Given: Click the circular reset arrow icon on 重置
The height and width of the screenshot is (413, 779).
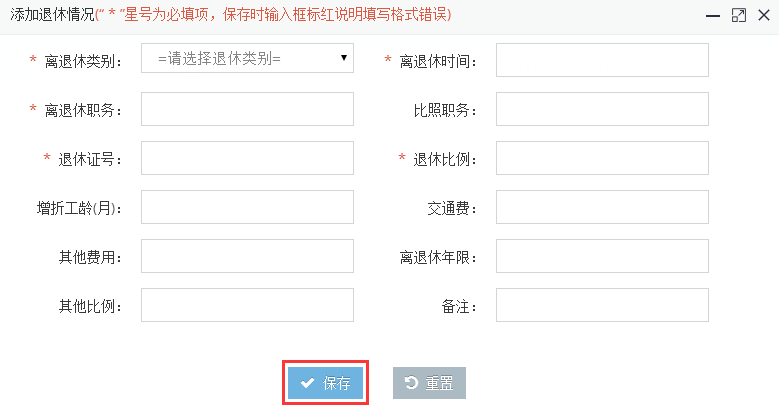Looking at the screenshot, I should [x=411, y=382].
